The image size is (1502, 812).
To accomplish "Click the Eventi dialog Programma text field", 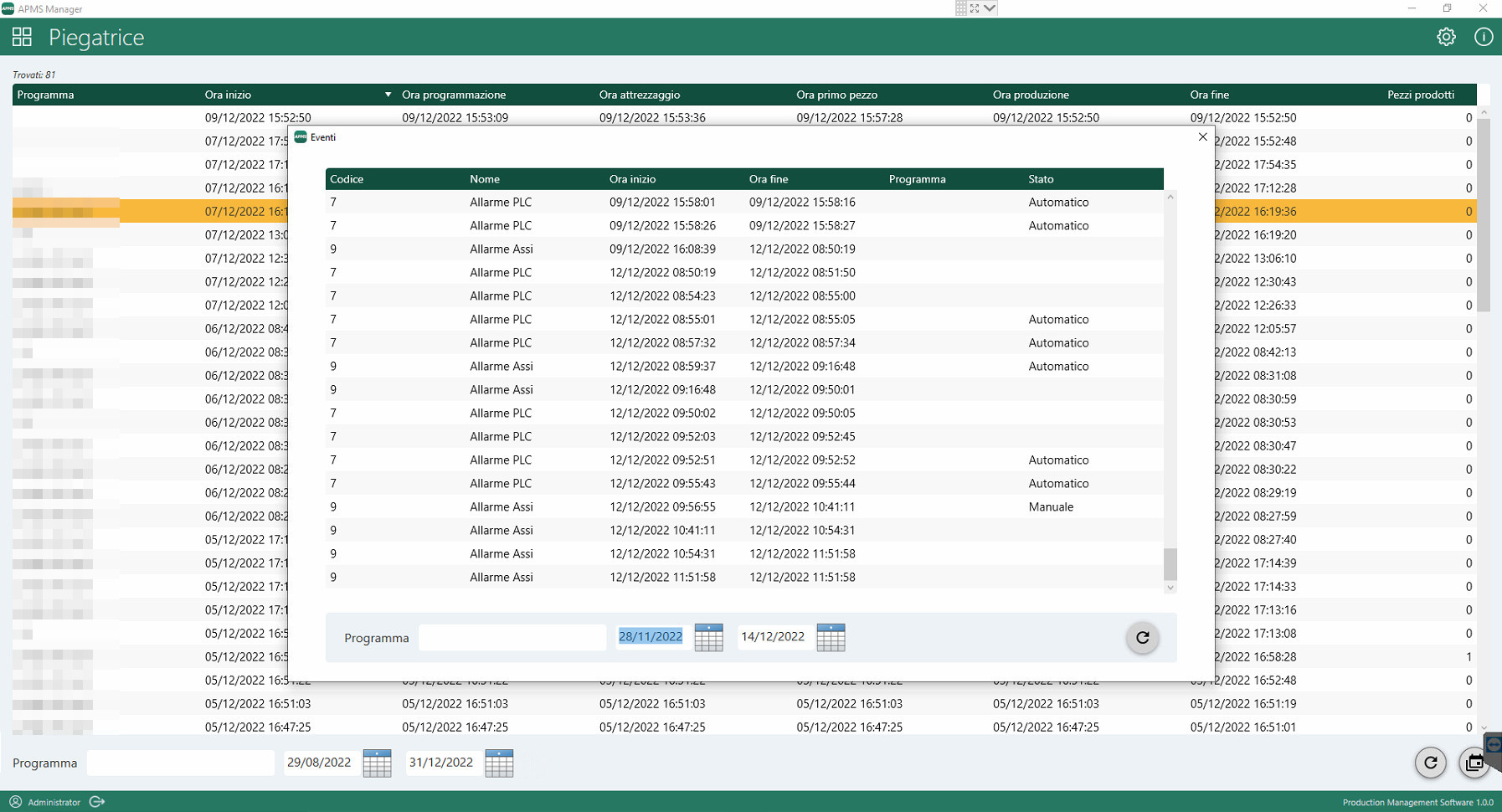I will pyautogui.click(x=512, y=638).
